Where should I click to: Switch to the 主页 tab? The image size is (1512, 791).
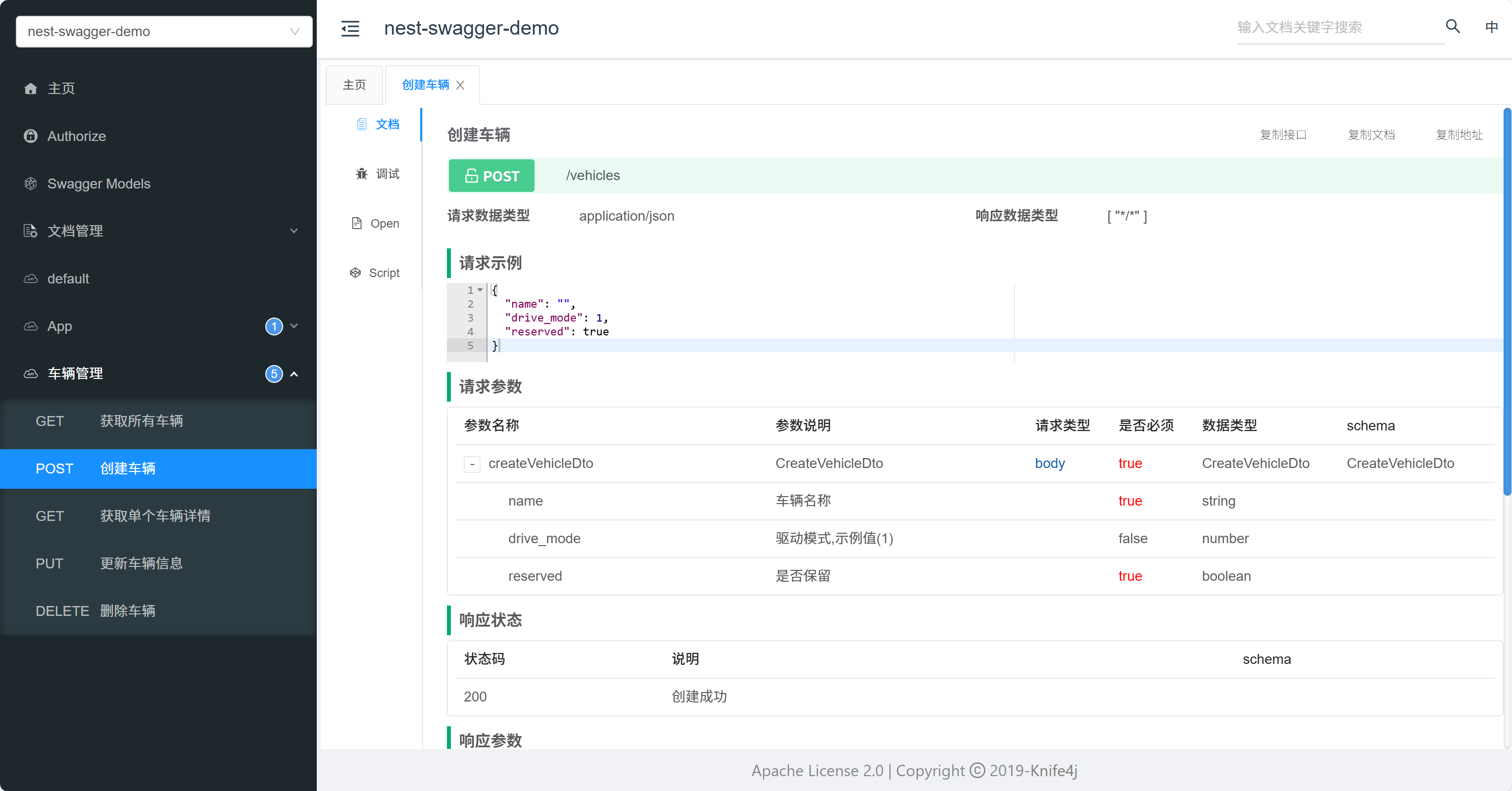point(353,85)
